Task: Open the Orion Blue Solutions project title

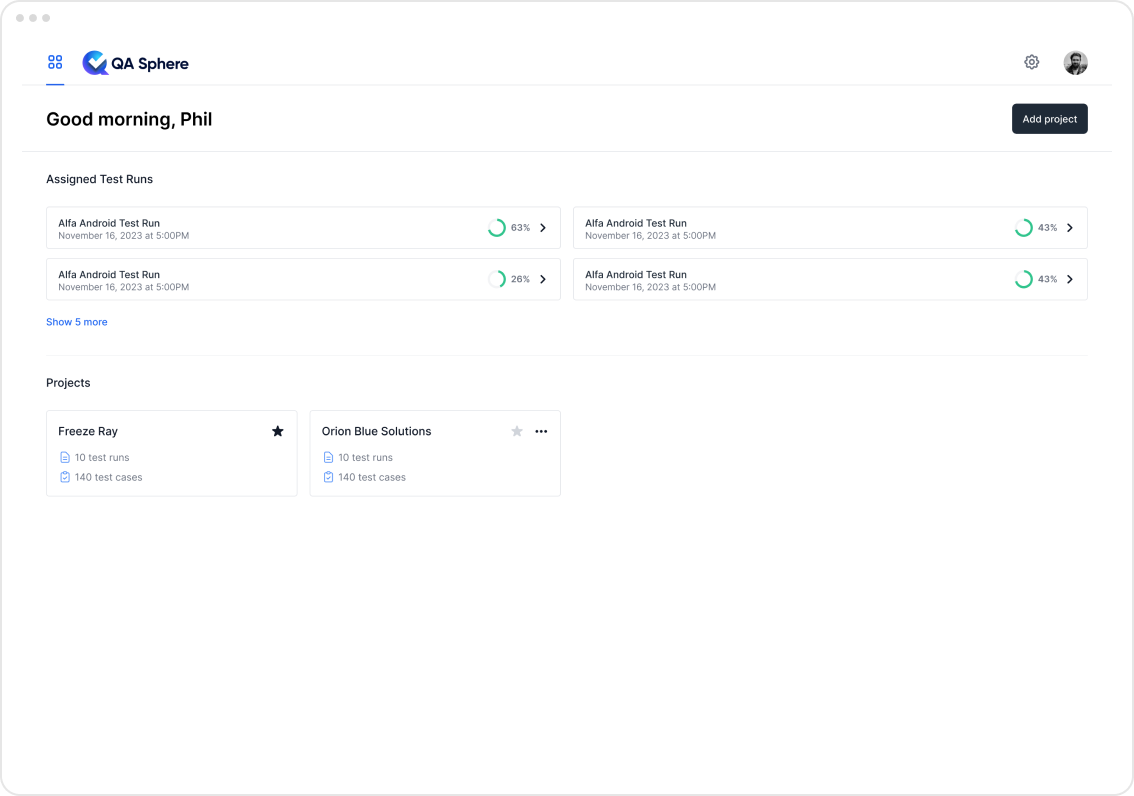Action: coord(376,431)
